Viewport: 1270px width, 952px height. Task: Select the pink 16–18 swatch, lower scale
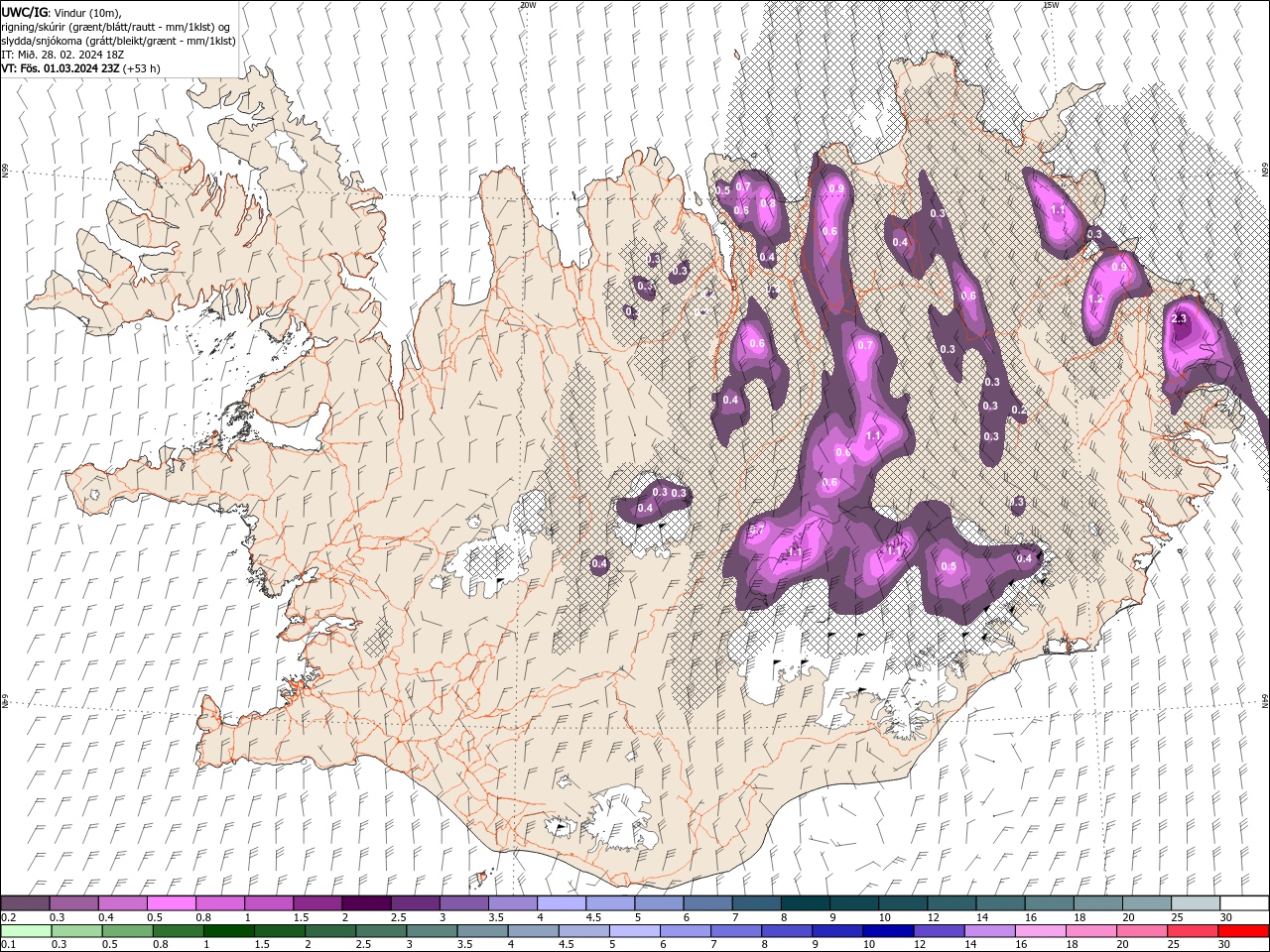pyautogui.click(x=1041, y=931)
